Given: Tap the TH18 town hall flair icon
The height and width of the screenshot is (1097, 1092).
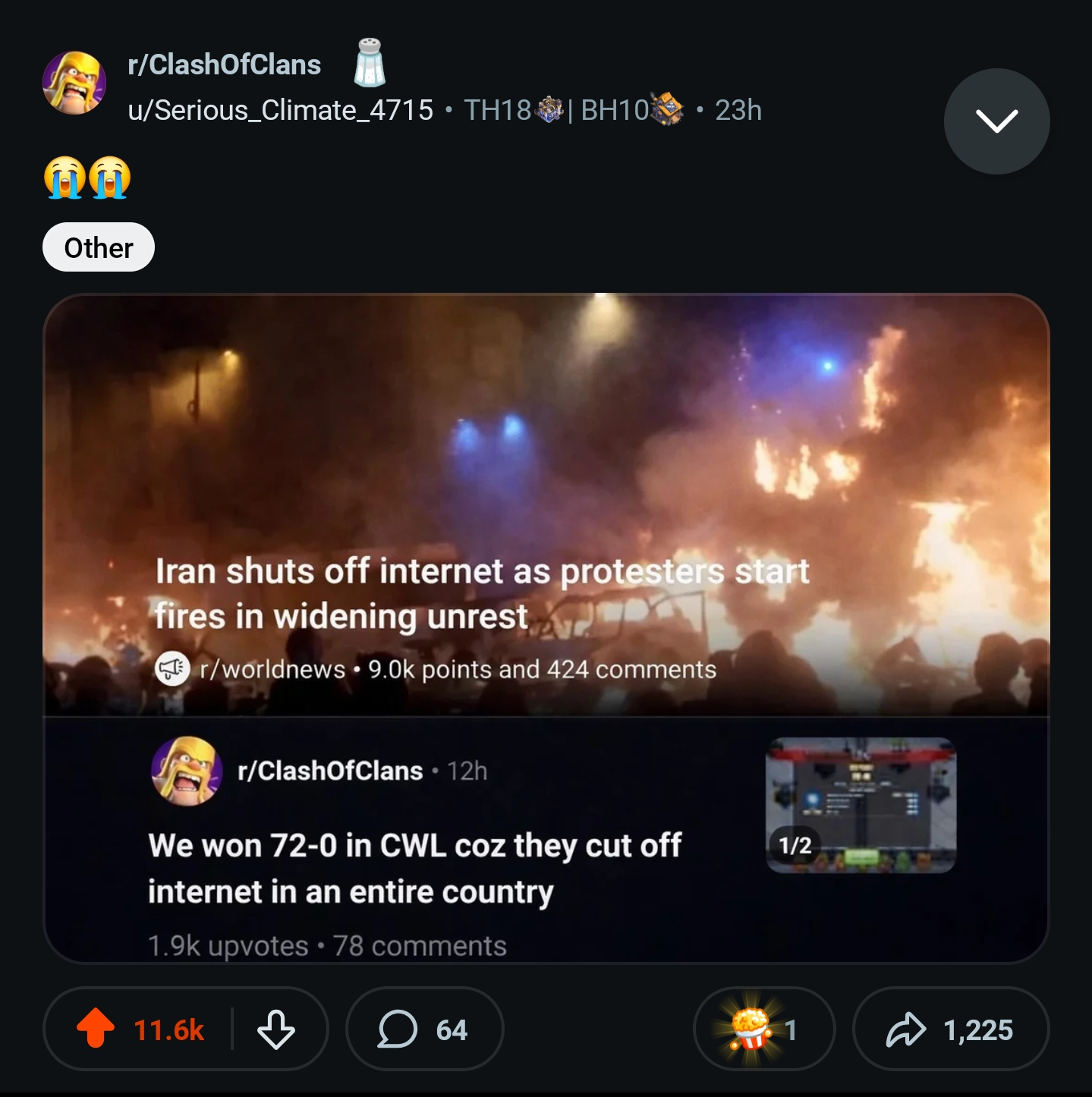Looking at the screenshot, I should 549,111.
